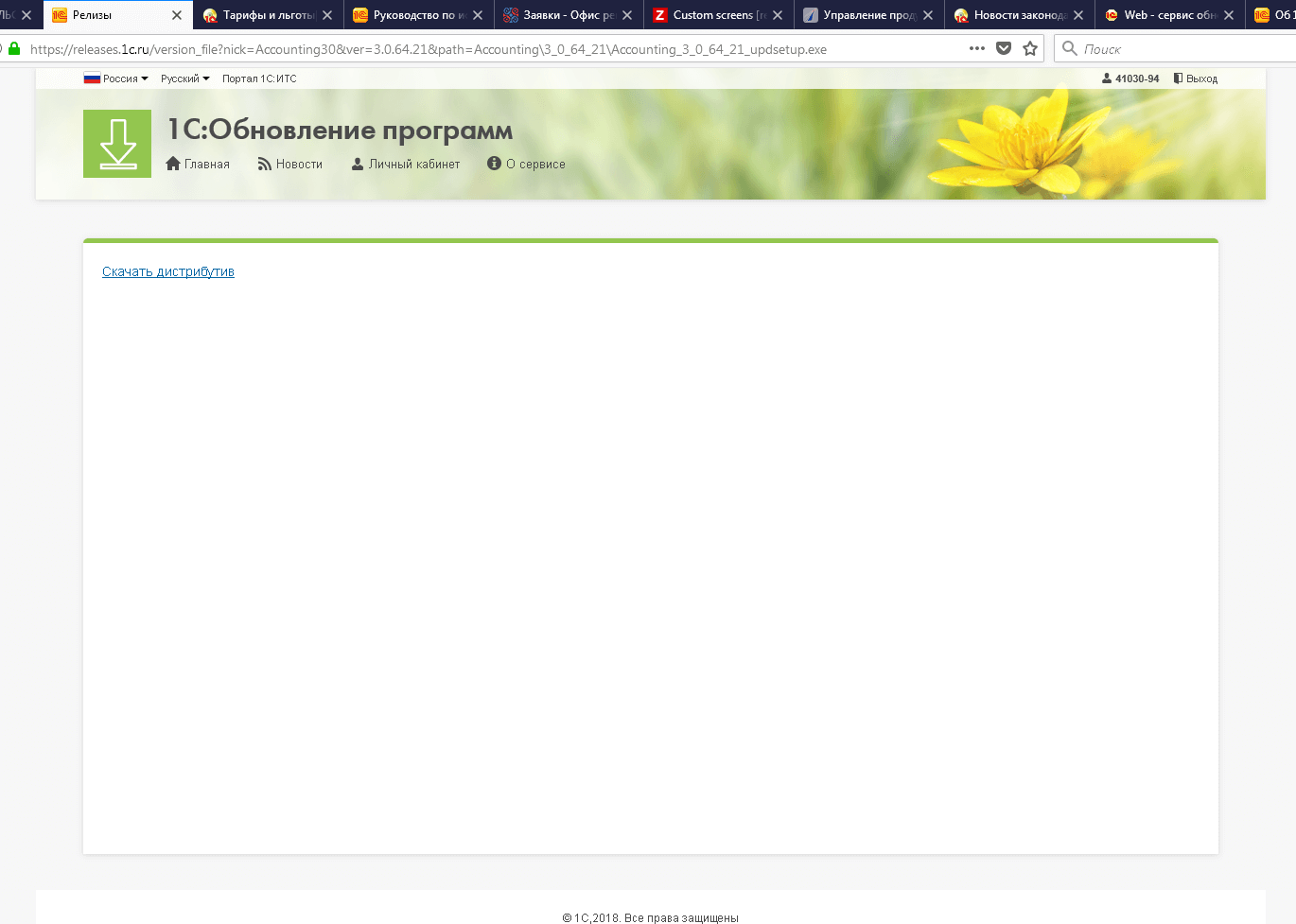Close the Web - сервис обн tab
The image size is (1296, 924).
click(x=1229, y=15)
